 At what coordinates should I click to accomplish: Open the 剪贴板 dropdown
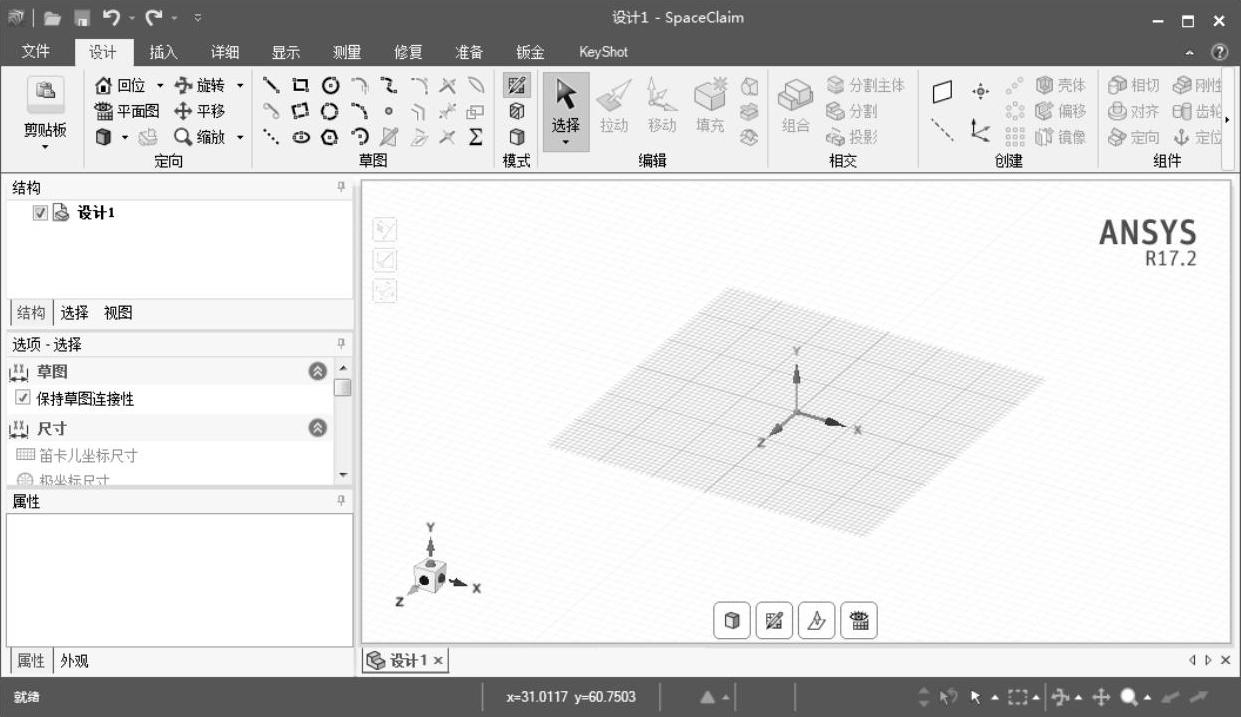45,146
